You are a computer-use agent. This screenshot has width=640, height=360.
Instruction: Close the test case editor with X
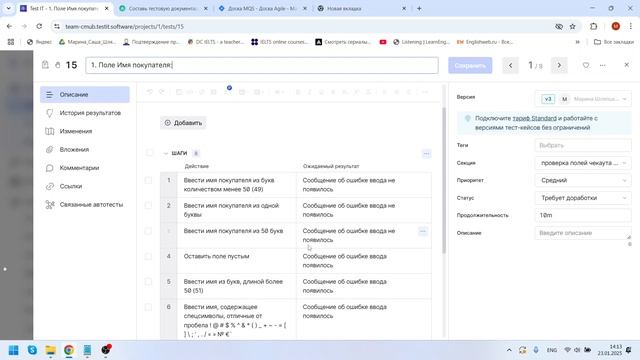627,64
